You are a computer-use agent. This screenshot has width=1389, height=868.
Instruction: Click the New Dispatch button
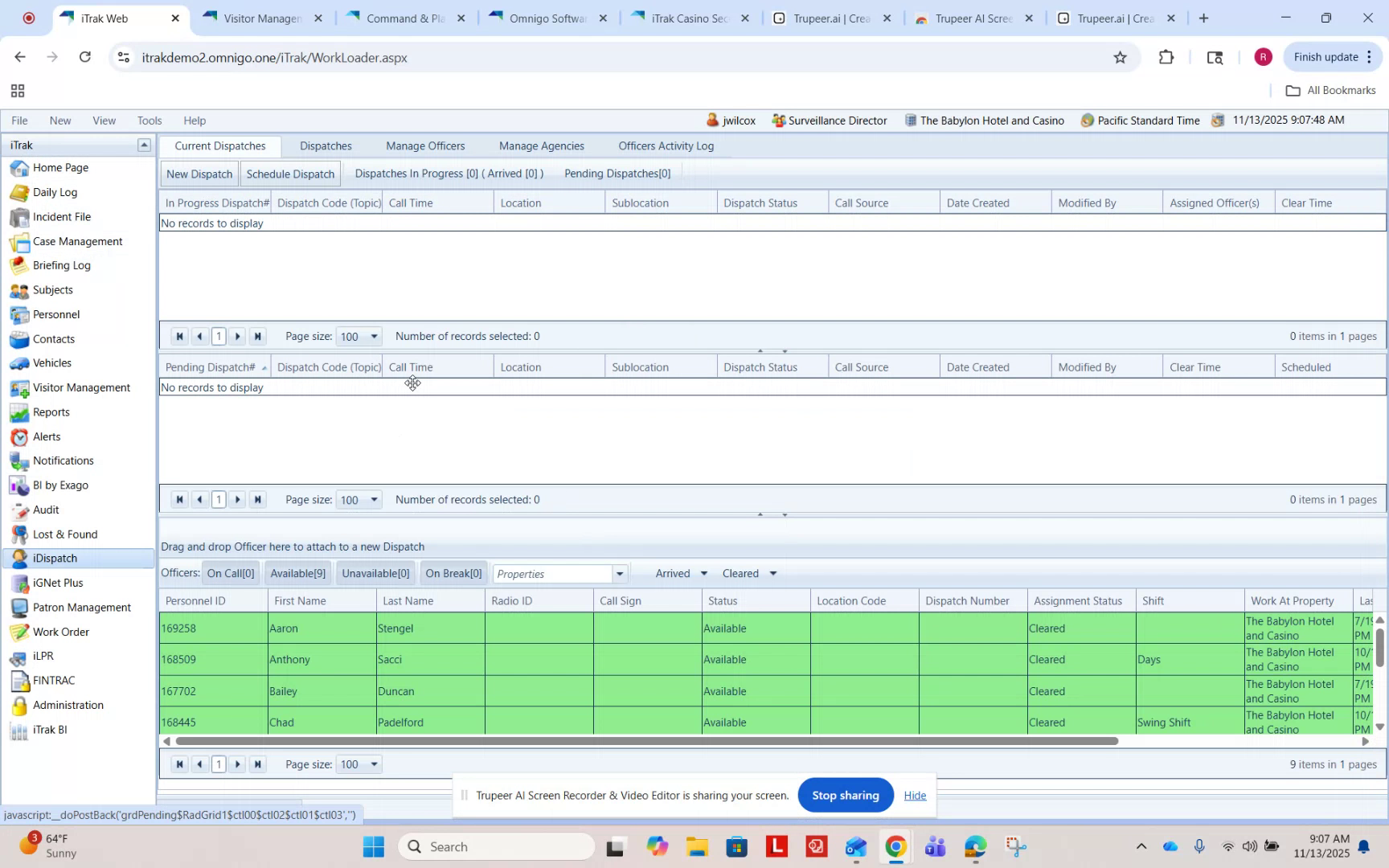[x=199, y=173]
